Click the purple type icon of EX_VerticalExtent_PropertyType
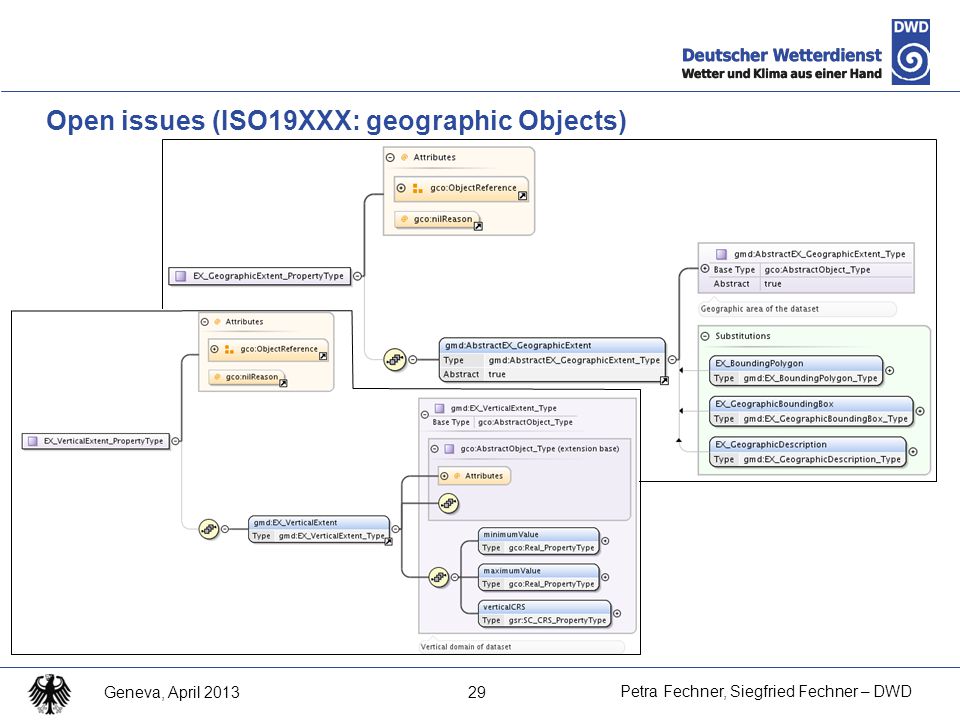This screenshot has width=960, height=720. [33, 441]
